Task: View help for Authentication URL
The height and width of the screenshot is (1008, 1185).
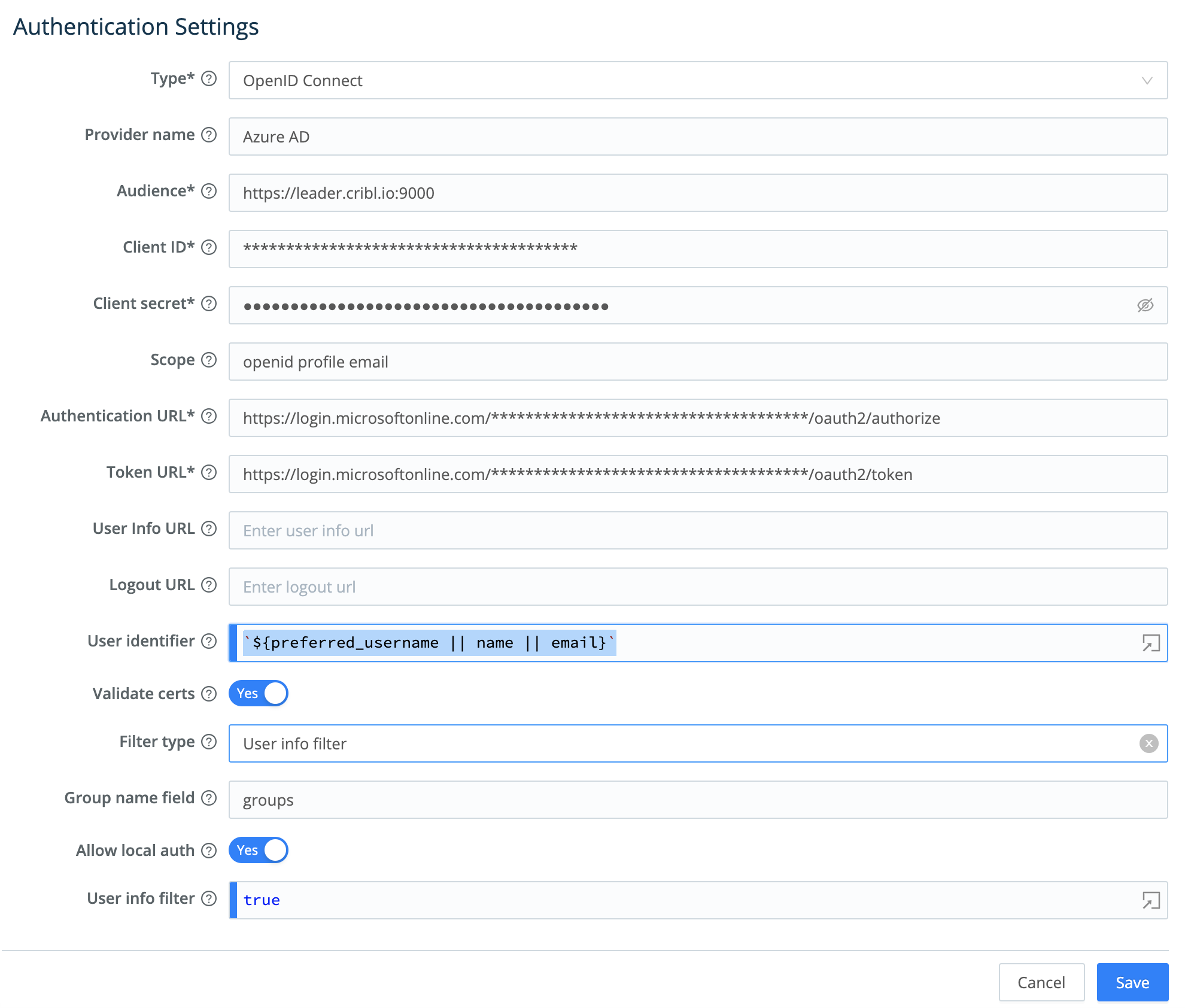Action: click(208, 417)
